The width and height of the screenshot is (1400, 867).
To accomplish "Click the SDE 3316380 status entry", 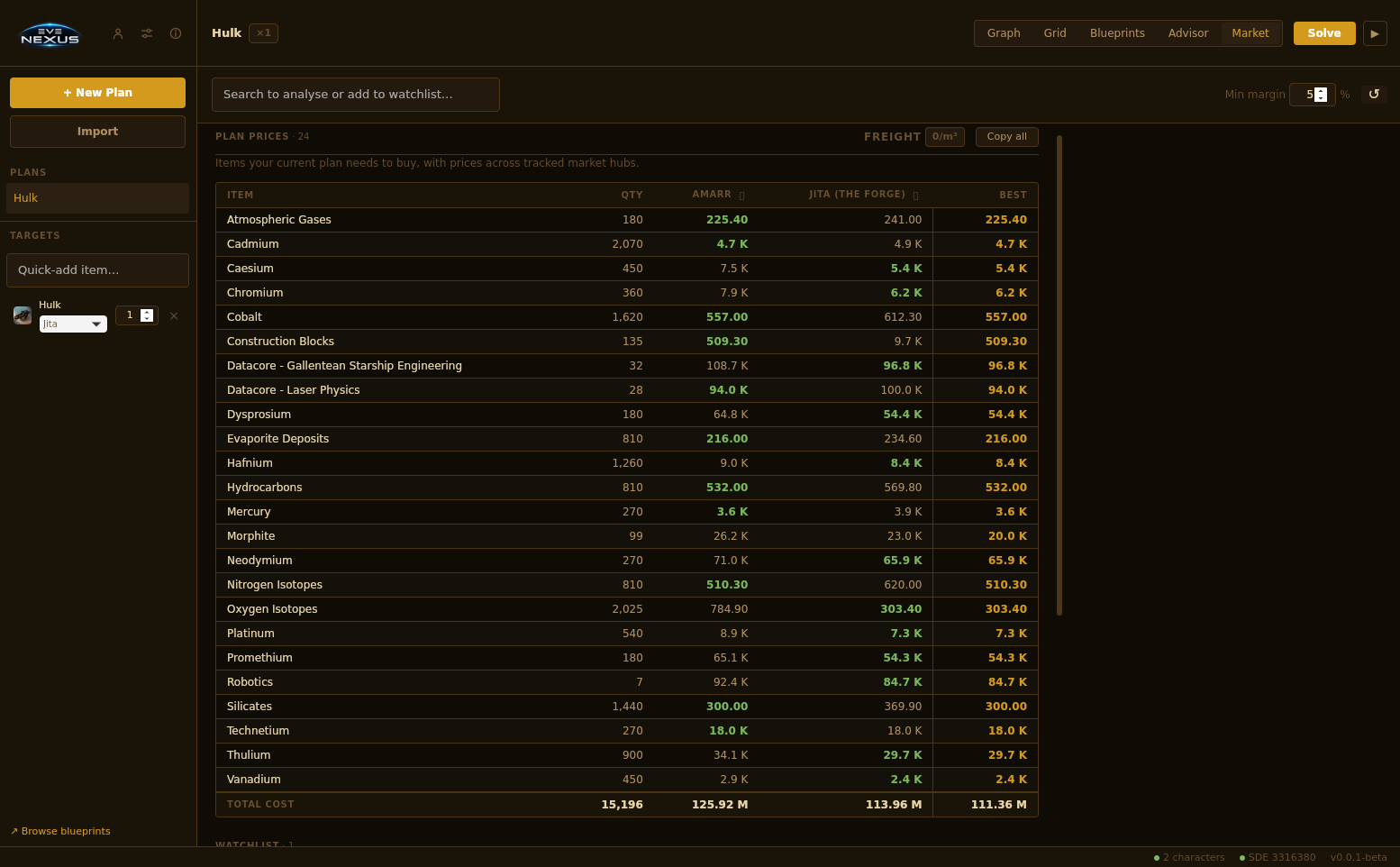I will click(x=1277, y=858).
